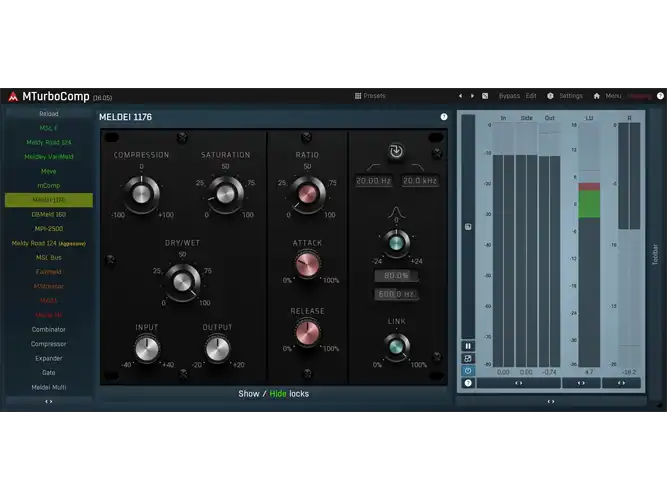Select the highlighted Meldei 1176 device
The width and height of the screenshot is (667, 500).
(x=49, y=200)
